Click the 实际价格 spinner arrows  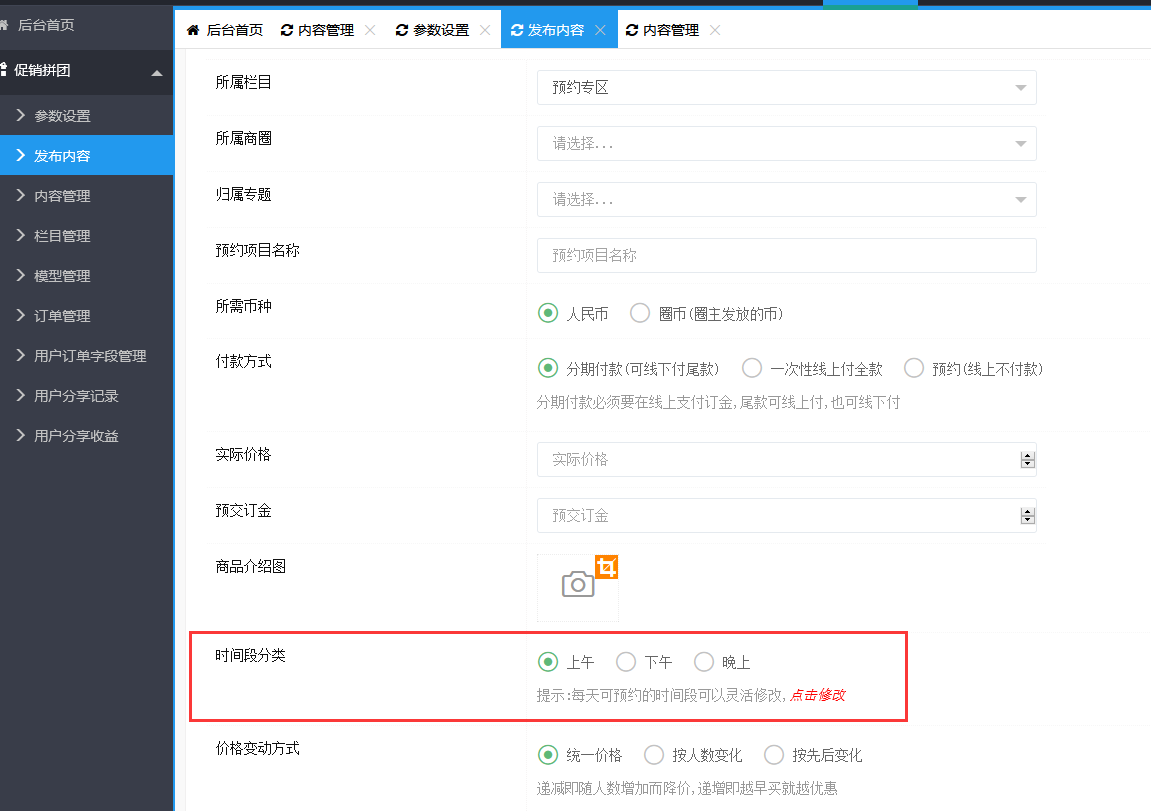[x=1026, y=460]
